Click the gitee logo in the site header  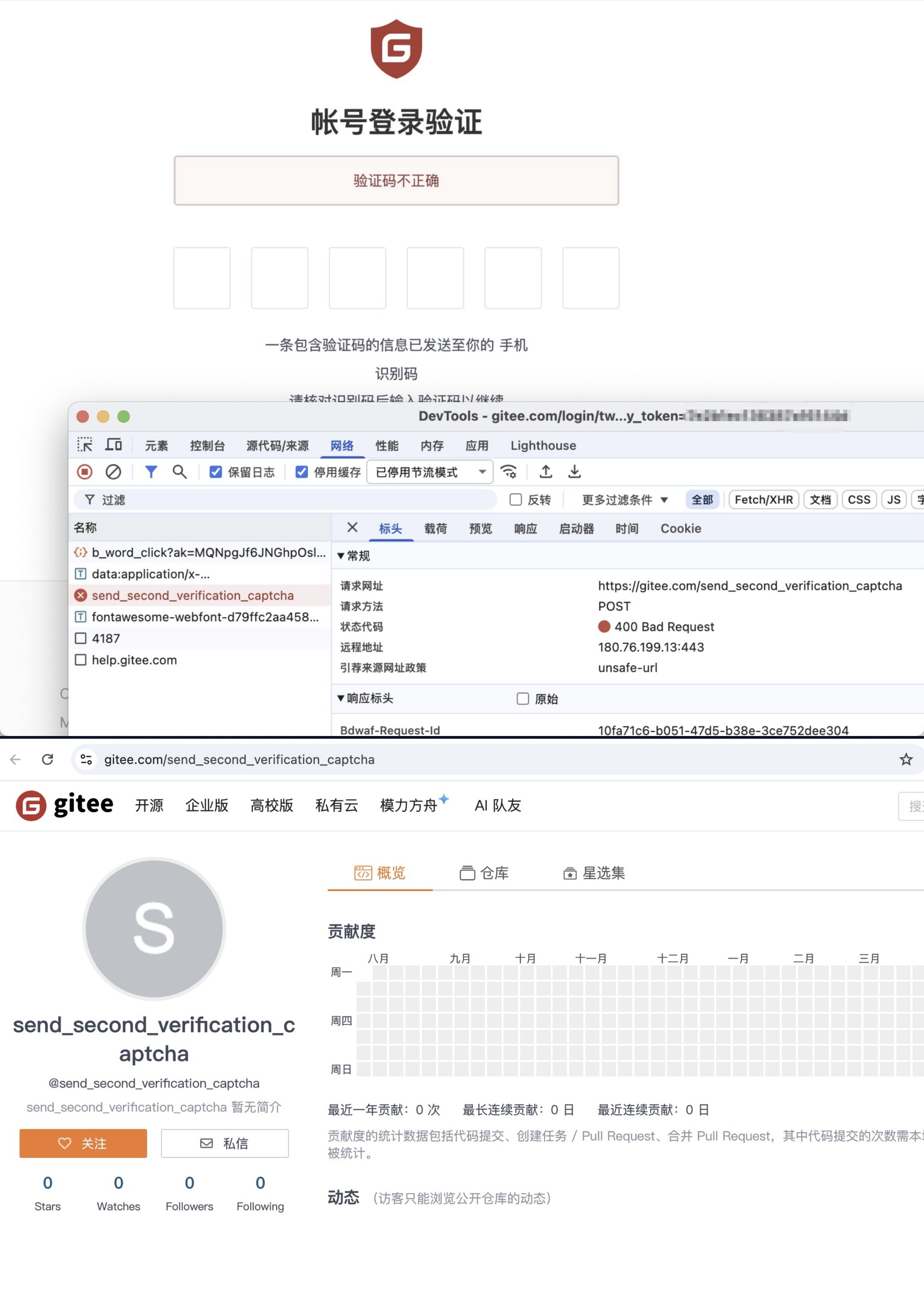click(65, 805)
